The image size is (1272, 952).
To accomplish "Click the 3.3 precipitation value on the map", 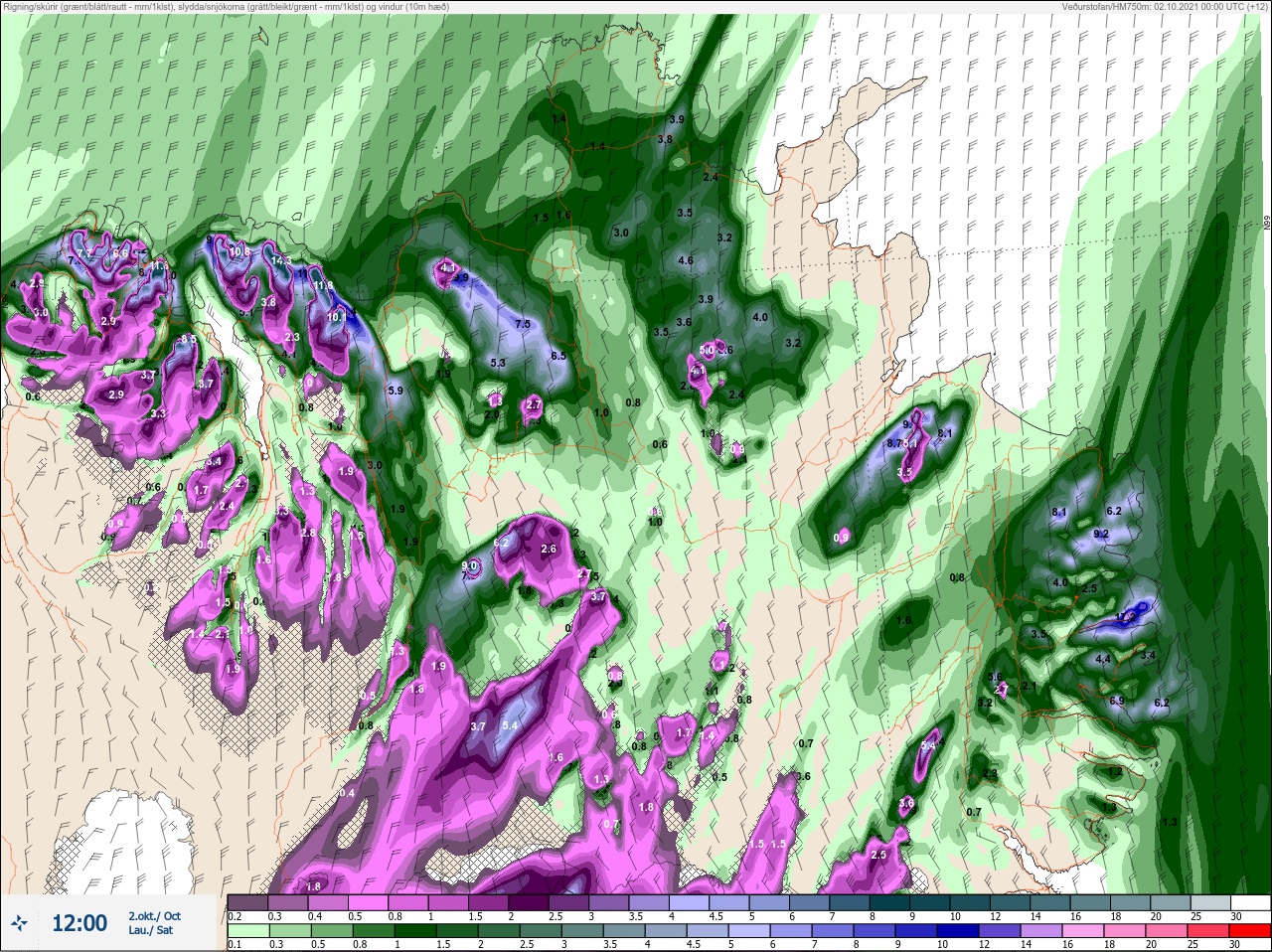I will (x=157, y=414).
